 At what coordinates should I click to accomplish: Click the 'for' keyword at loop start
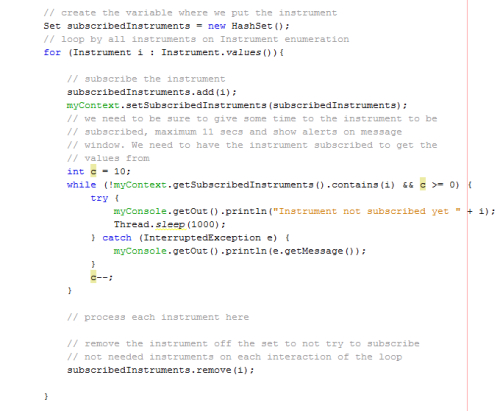(x=52, y=52)
